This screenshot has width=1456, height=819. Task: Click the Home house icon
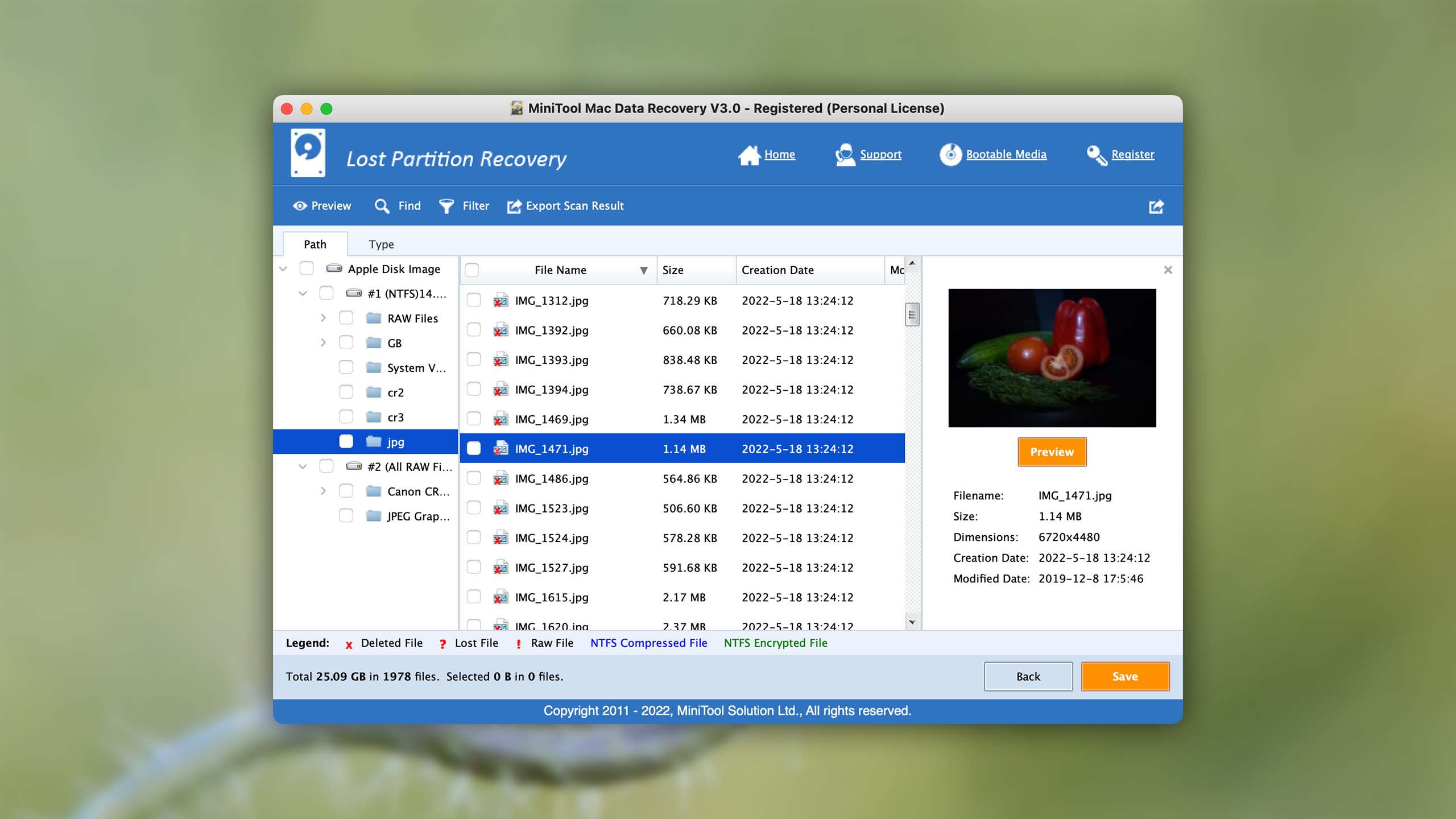click(x=749, y=155)
